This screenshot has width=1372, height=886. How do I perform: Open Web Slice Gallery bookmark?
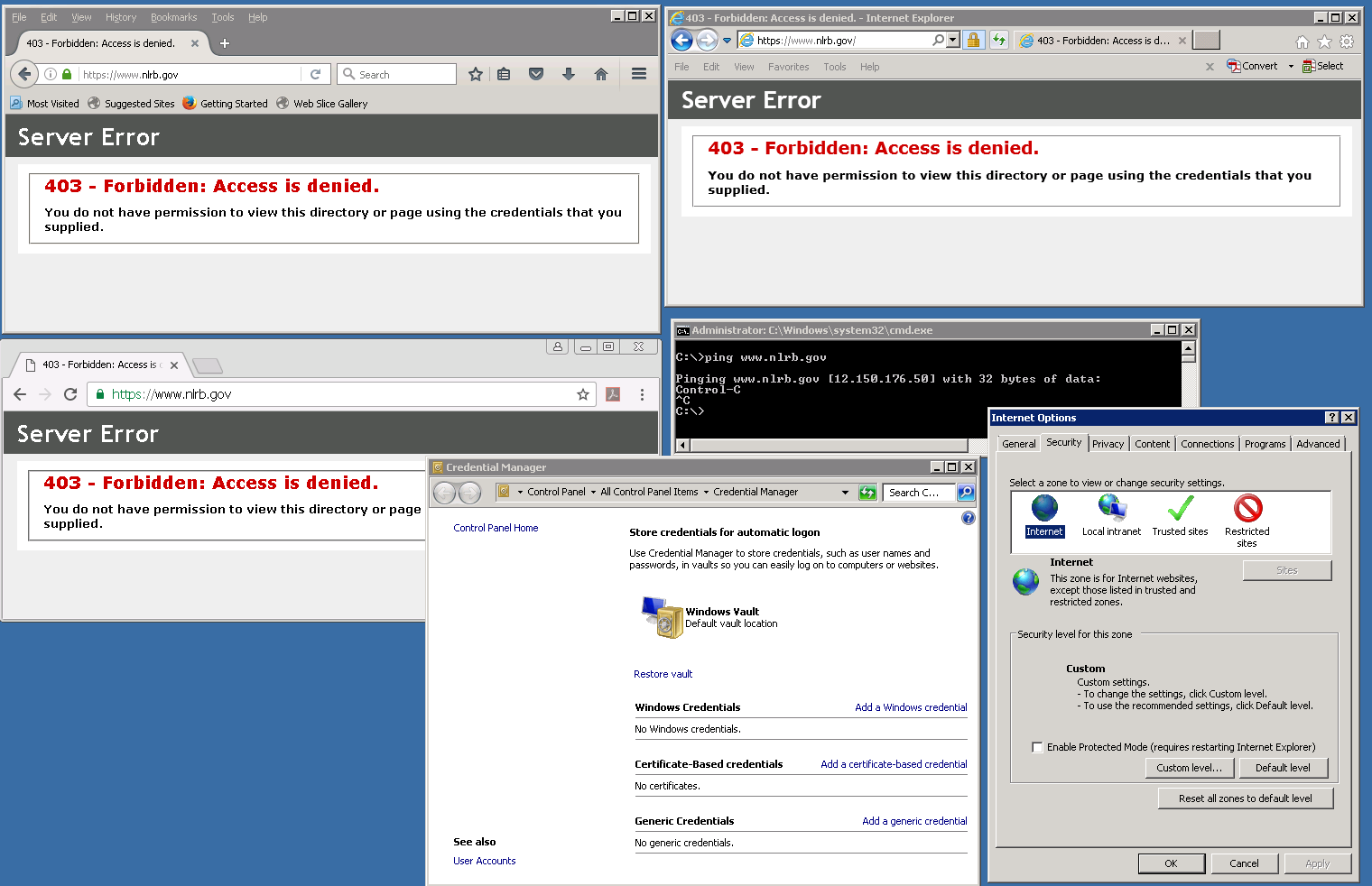(x=322, y=104)
